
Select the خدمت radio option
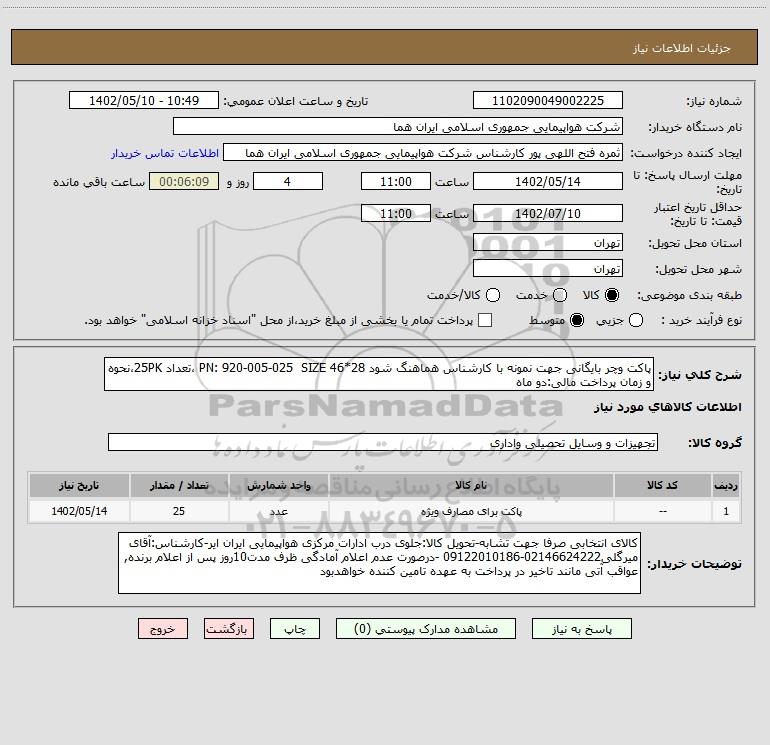pyautogui.click(x=558, y=295)
